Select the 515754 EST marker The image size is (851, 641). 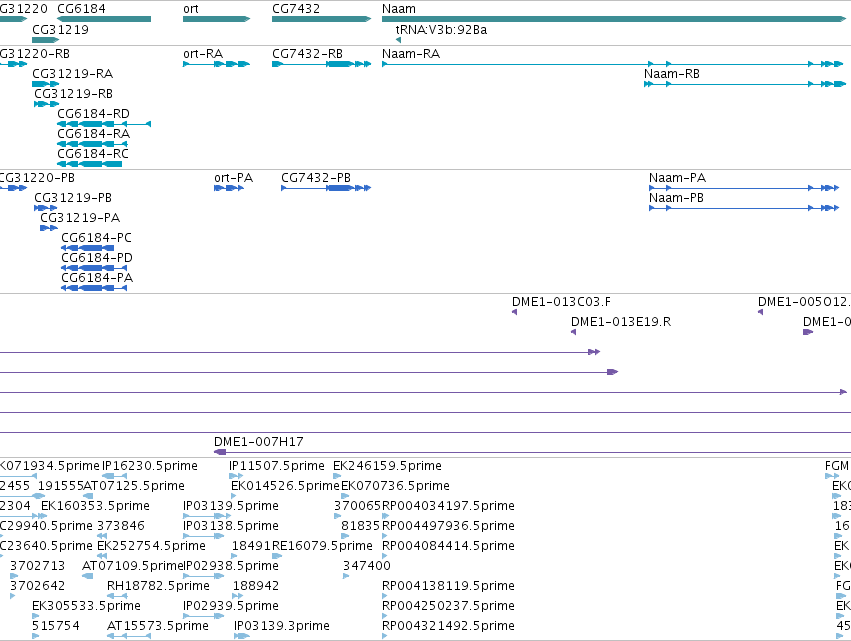(x=35, y=636)
